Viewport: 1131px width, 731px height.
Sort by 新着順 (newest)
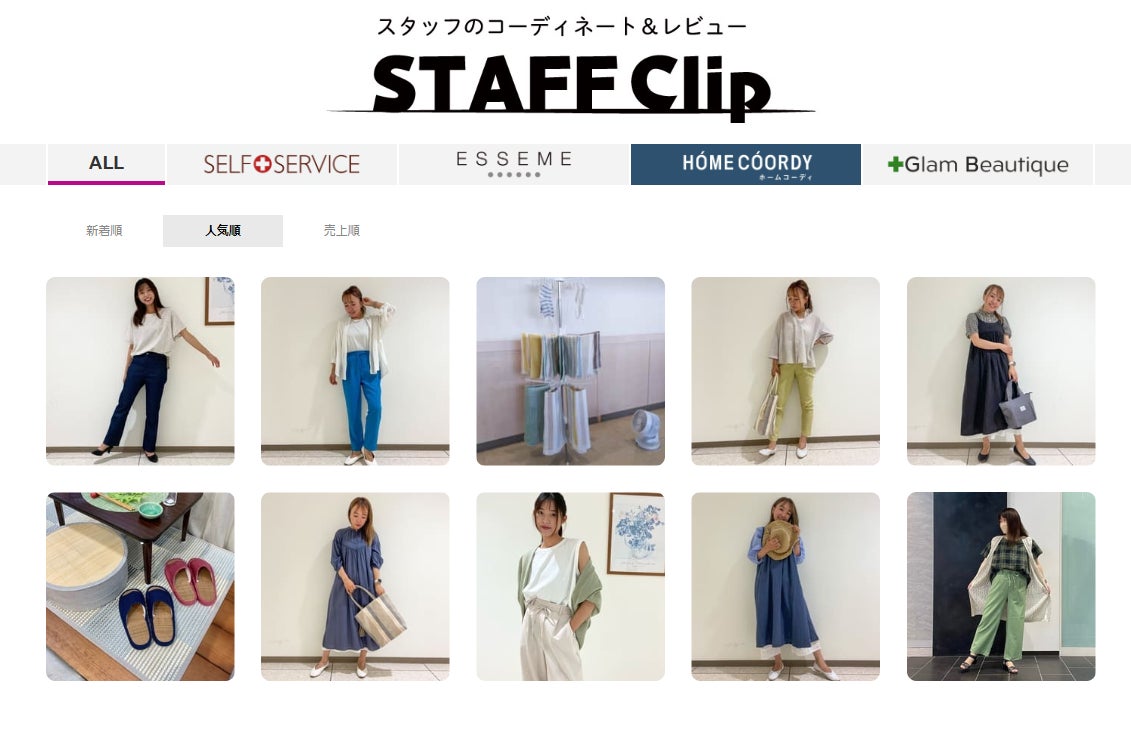pos(104,231)
